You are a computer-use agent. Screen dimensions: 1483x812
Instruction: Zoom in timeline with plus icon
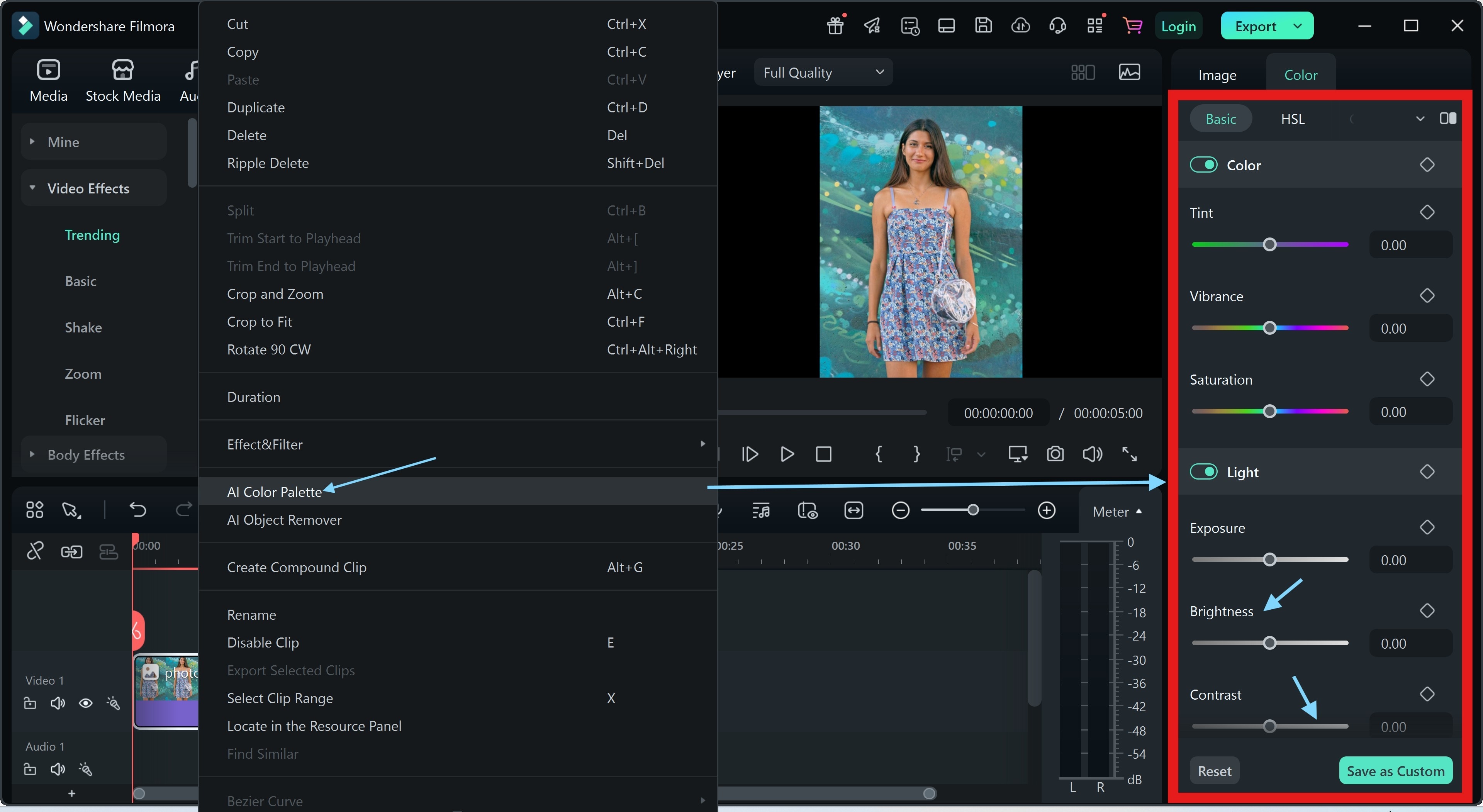click(1047, 510)
